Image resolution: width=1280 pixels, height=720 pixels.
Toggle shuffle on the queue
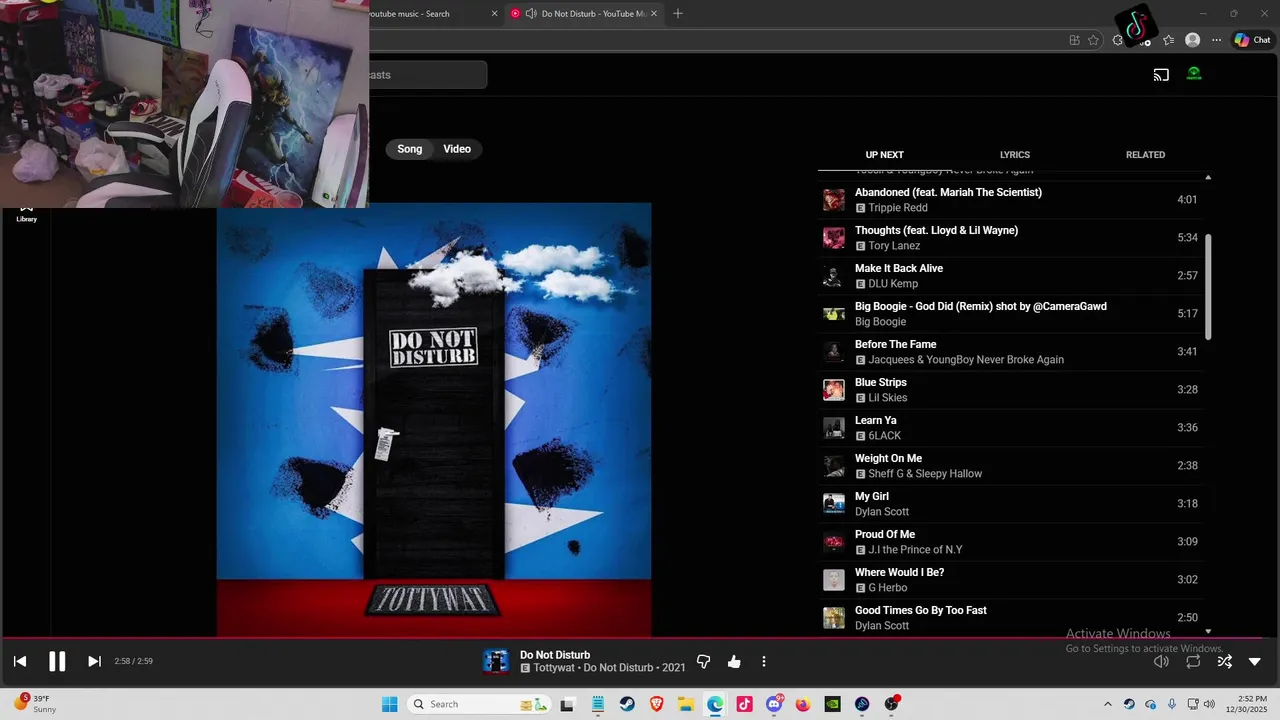(1224, 661)
